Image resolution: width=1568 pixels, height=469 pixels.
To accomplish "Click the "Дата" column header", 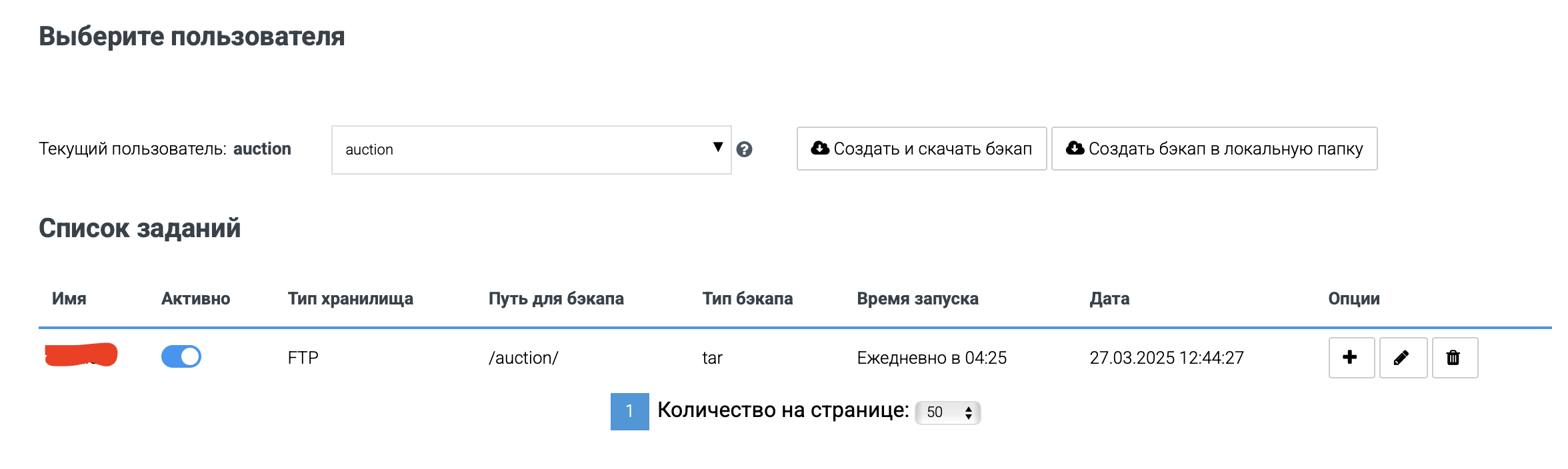I will tap(1109, 298).
